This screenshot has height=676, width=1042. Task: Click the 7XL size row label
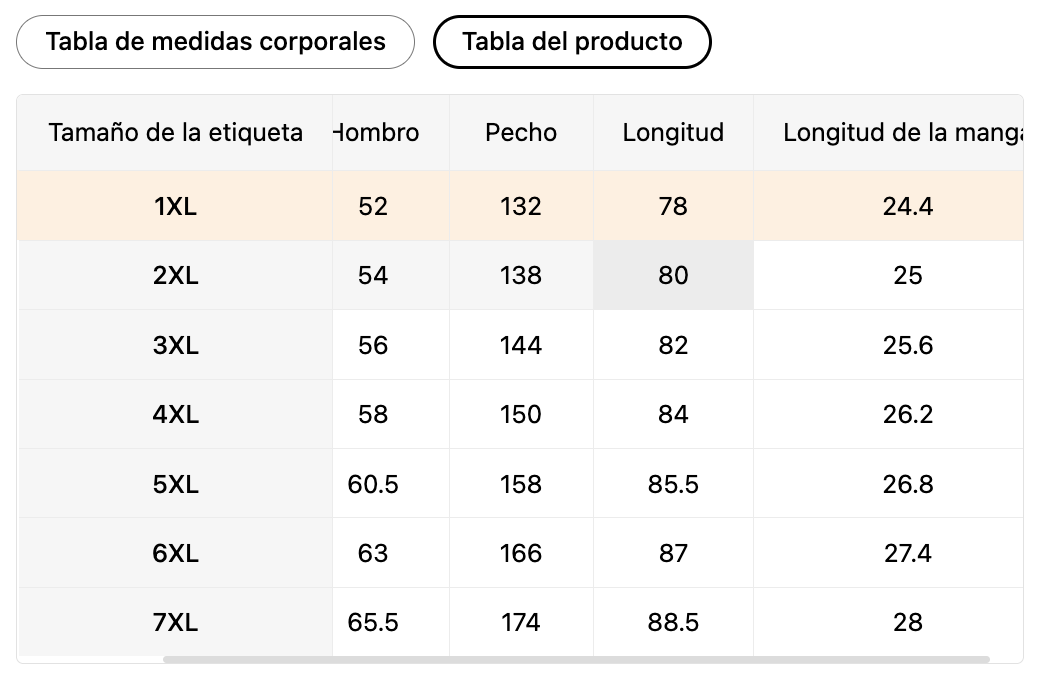coord(175,622)
